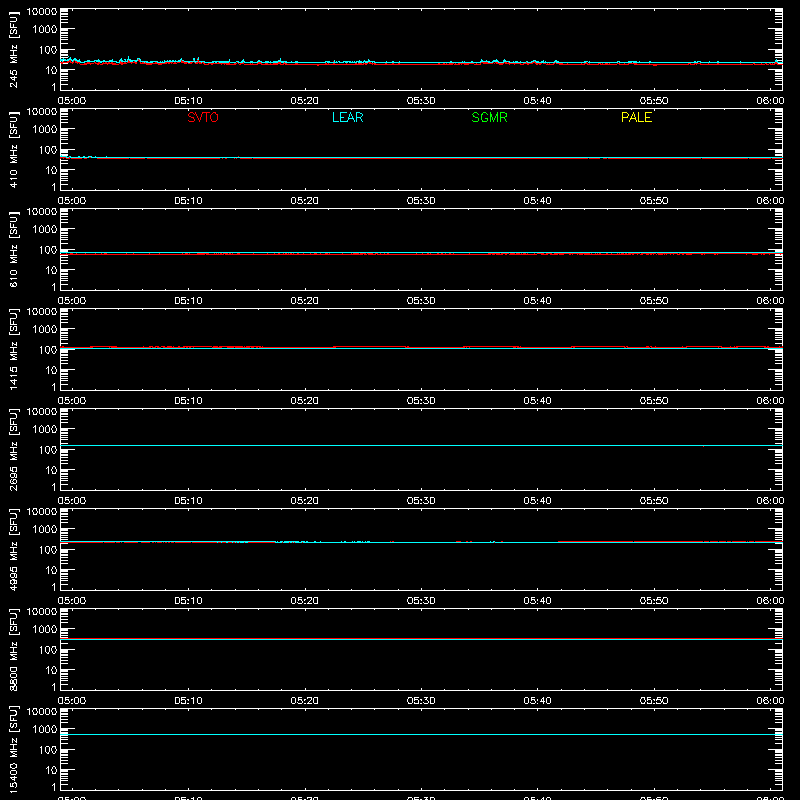Click 06:00 tick under the 245 MHz panel
This screenshot has height=800, width=800.
(x=770, y=101)
